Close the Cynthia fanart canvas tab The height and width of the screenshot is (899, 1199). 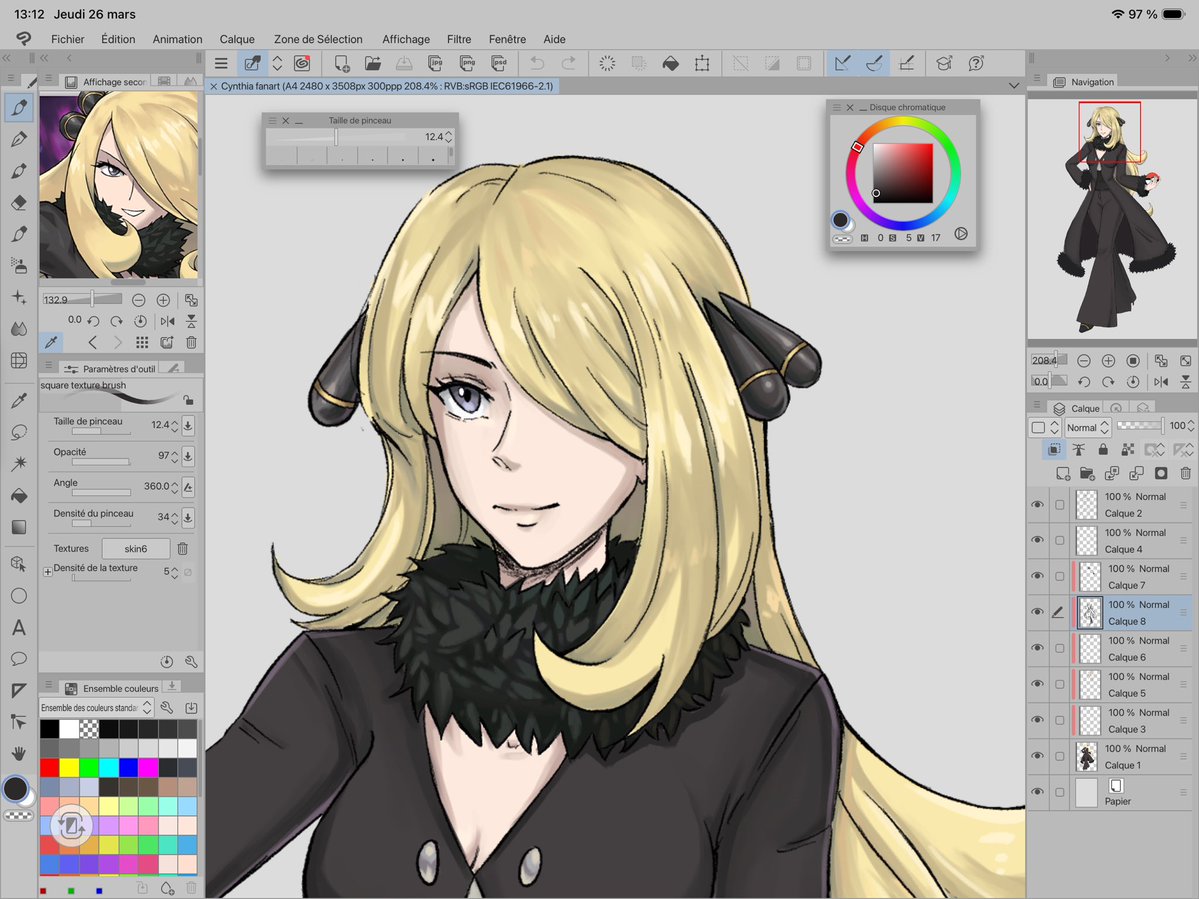click(x=213, y=86)
